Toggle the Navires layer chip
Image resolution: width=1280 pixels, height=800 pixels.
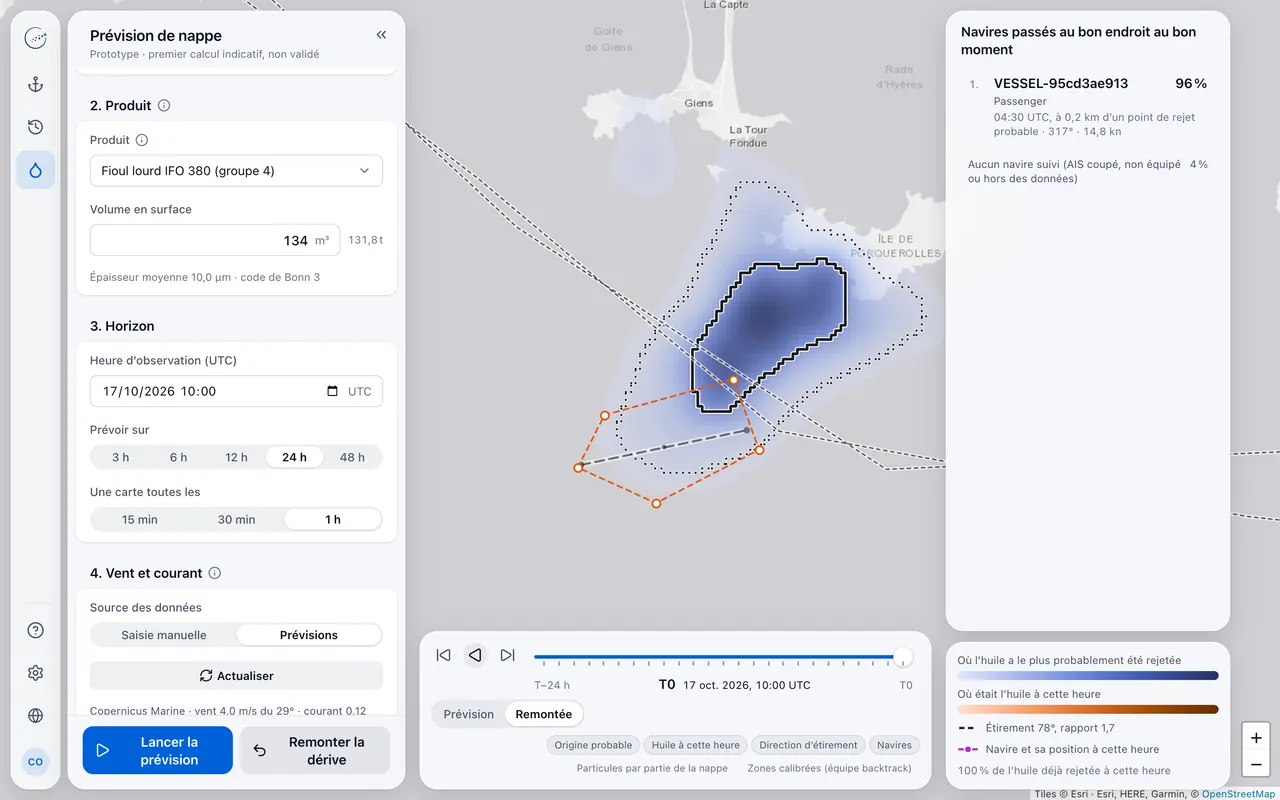pos(894,745)
